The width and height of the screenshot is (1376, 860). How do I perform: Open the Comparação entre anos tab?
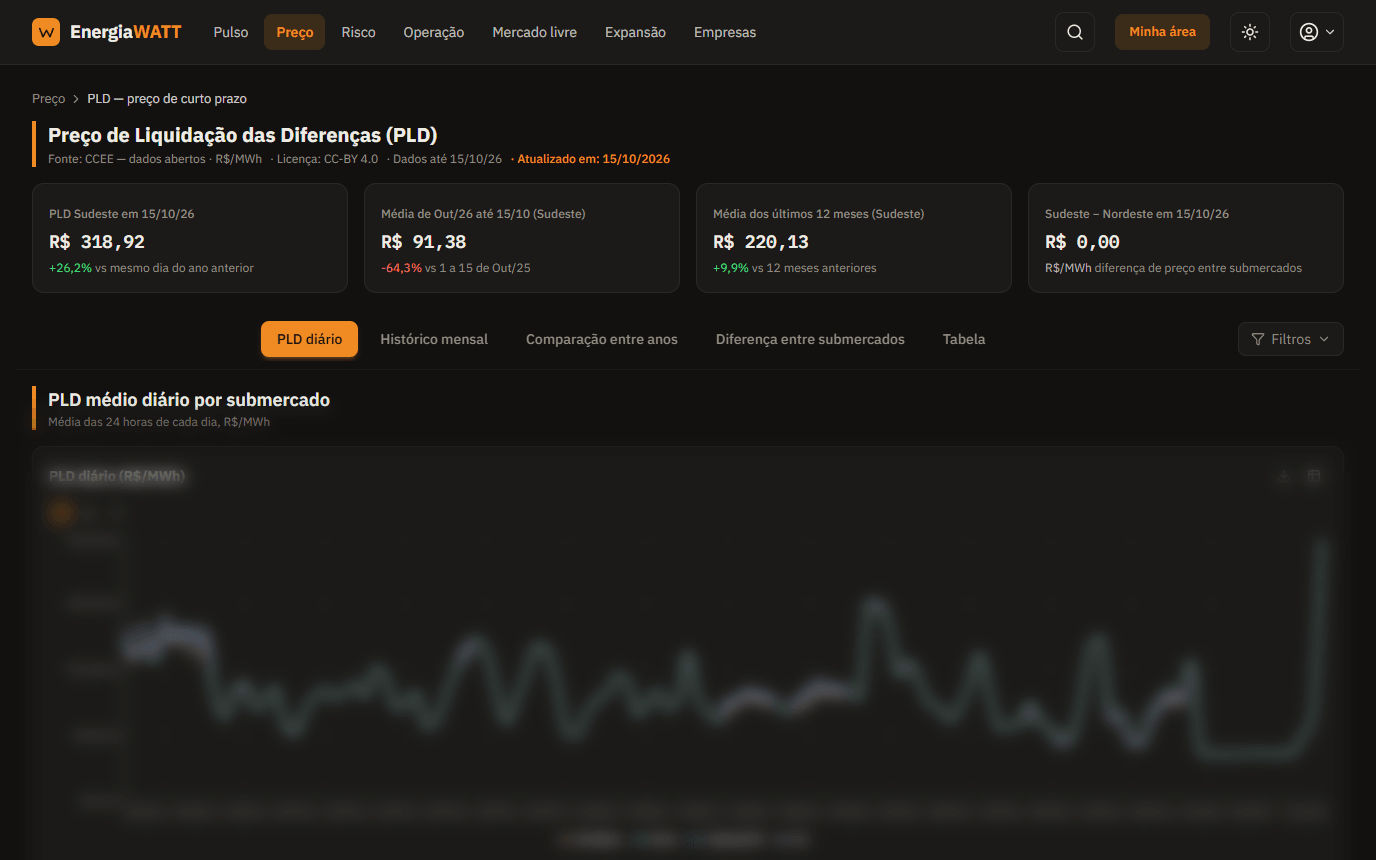[x=602, y=339]
